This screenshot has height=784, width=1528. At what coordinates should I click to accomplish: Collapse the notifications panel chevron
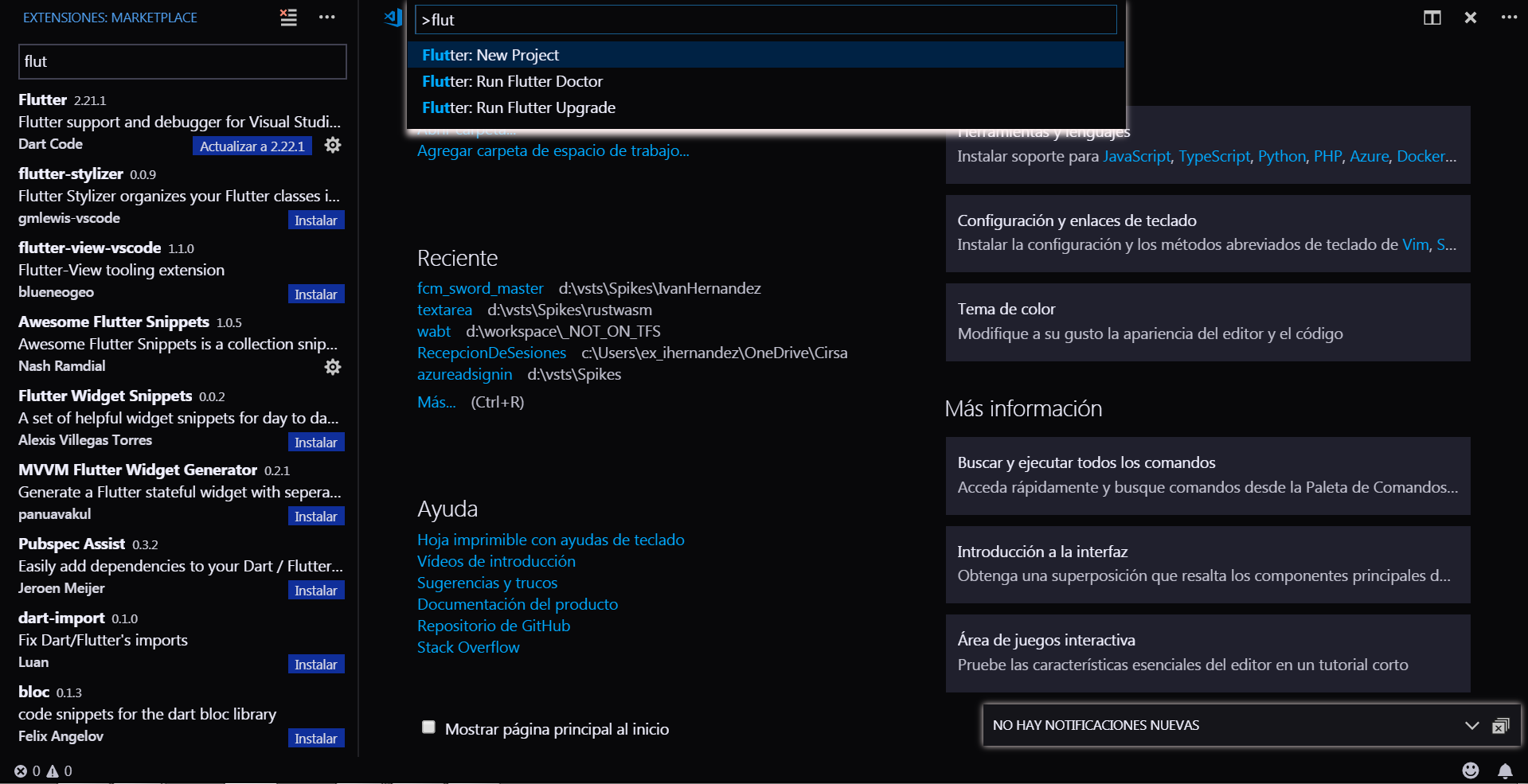(1471, 725)
